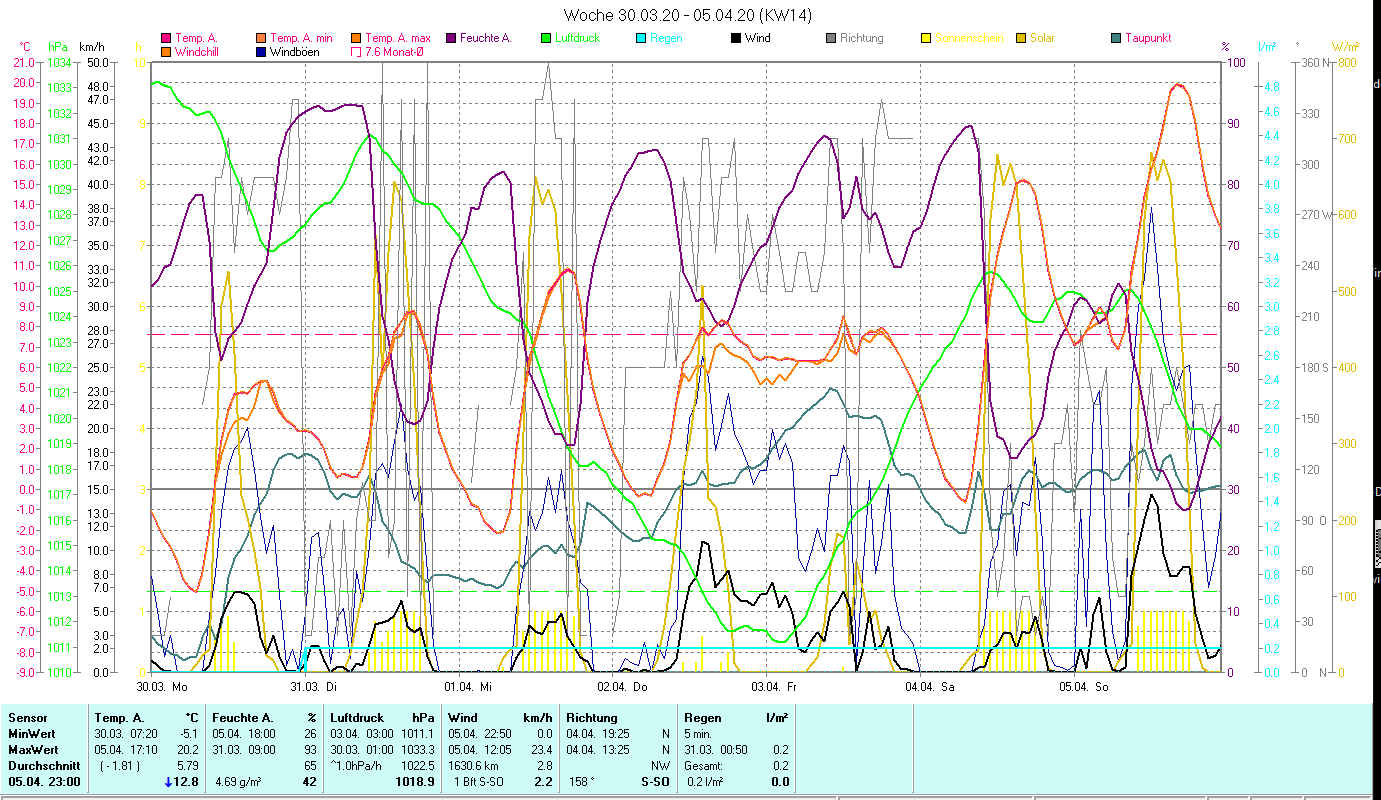Click the '05.04. 23:00' timestamp in the table
This screenshot has height=800, width=1381.
(43, 782)
